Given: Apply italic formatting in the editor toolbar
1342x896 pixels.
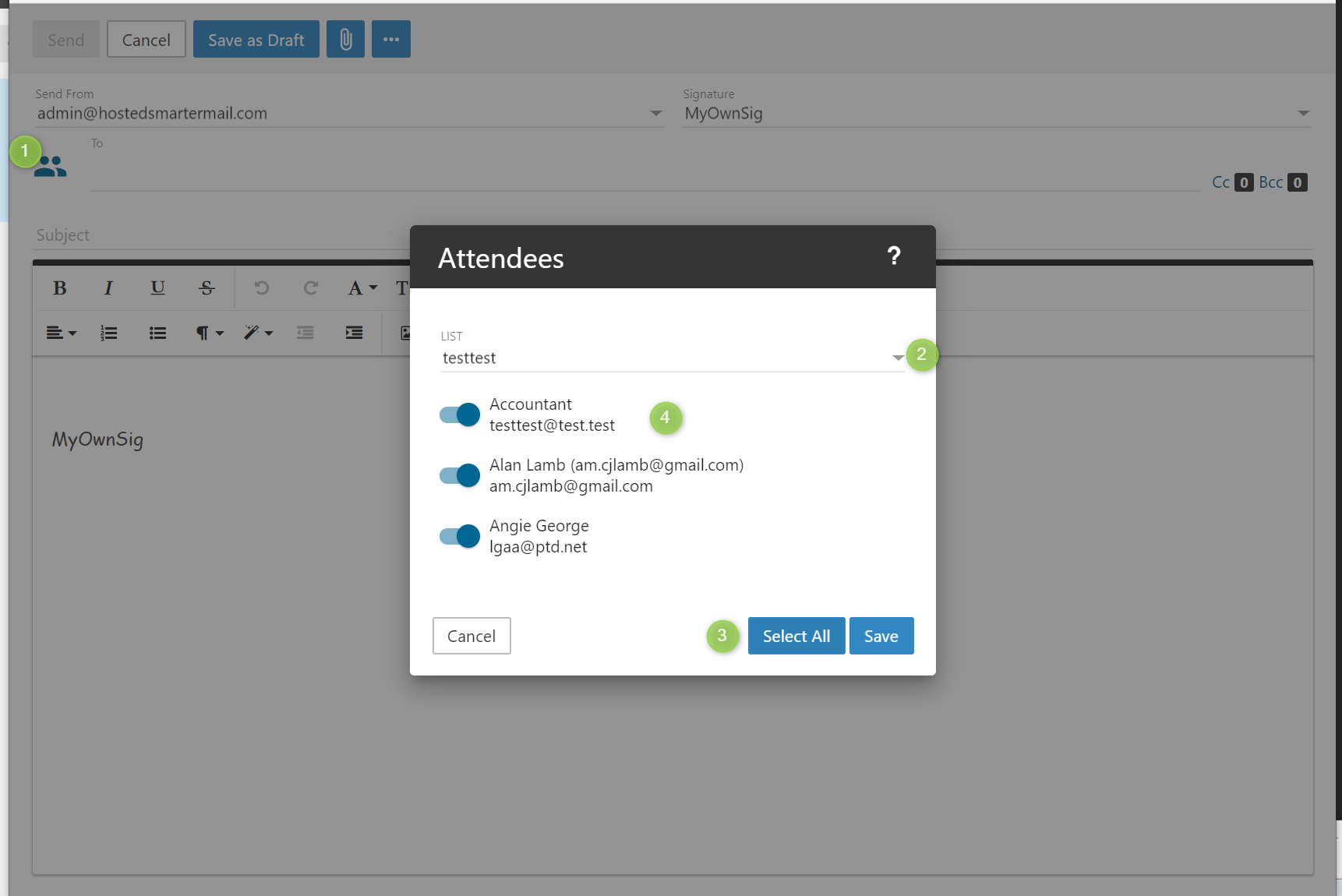Looking at the screenshot, I should click(x=108, y=288).
